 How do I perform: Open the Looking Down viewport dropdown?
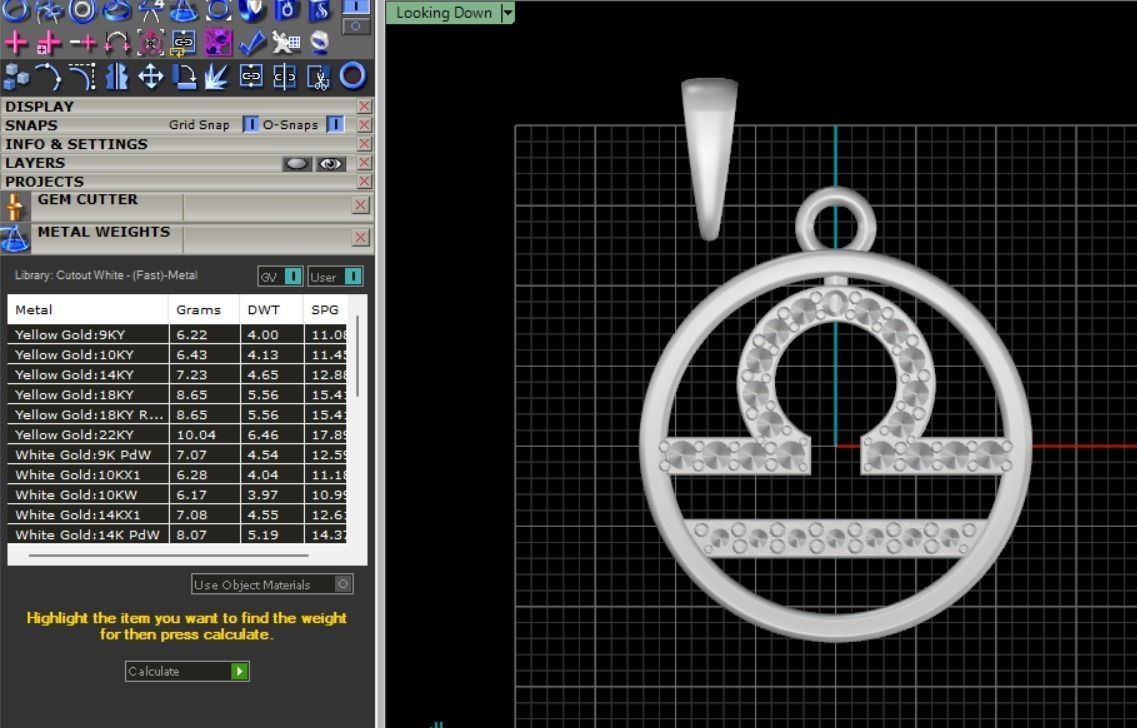tap(508, 12)
